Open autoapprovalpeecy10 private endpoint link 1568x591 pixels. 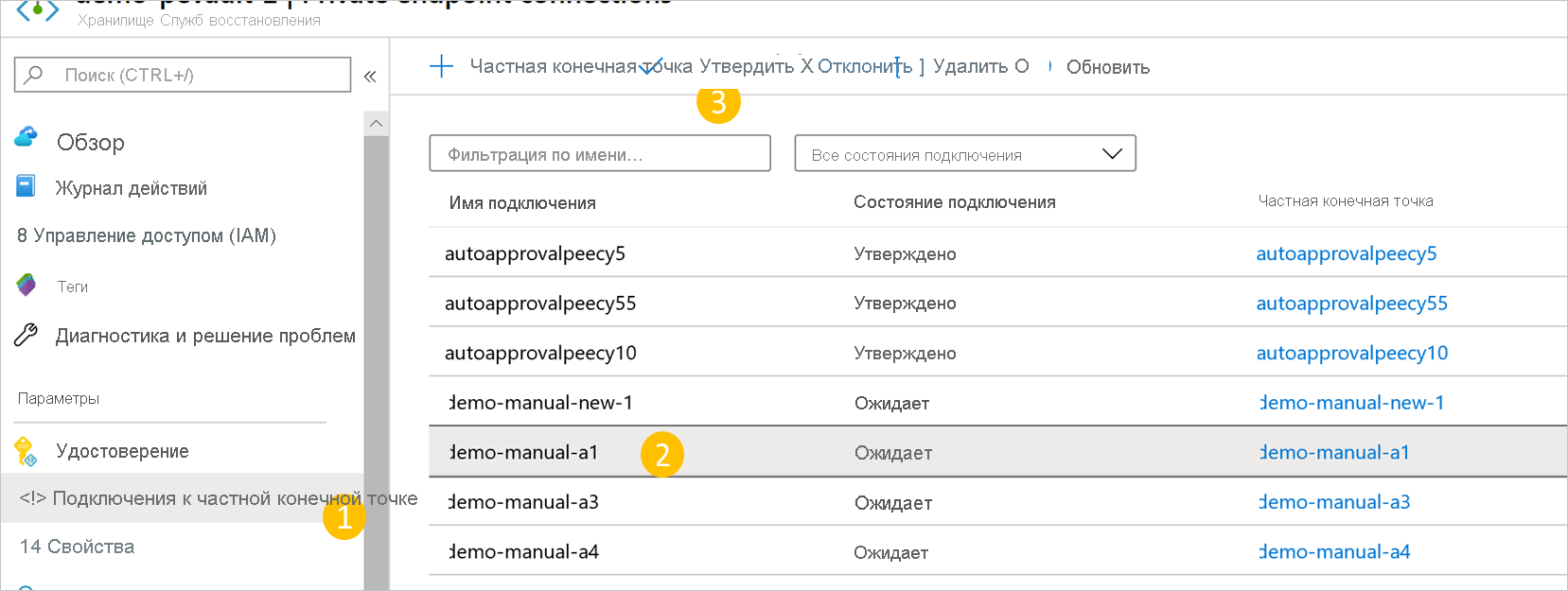click(x=1352, y=353)
